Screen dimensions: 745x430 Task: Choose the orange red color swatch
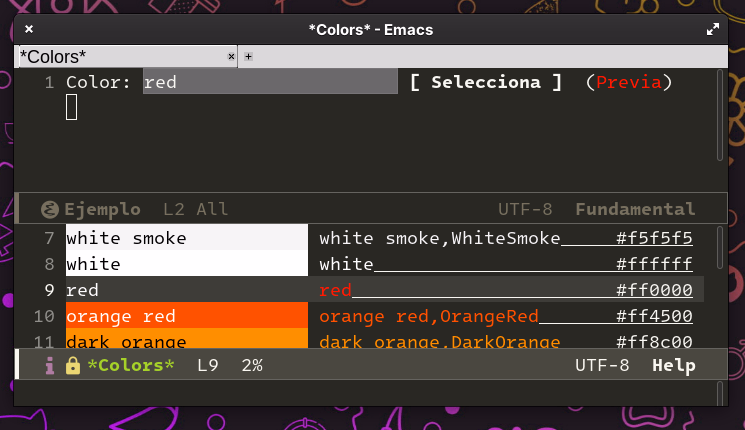point(186,316)
